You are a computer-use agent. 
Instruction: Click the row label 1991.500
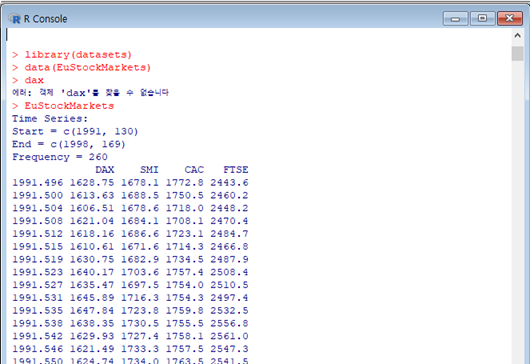coord(38,195)
